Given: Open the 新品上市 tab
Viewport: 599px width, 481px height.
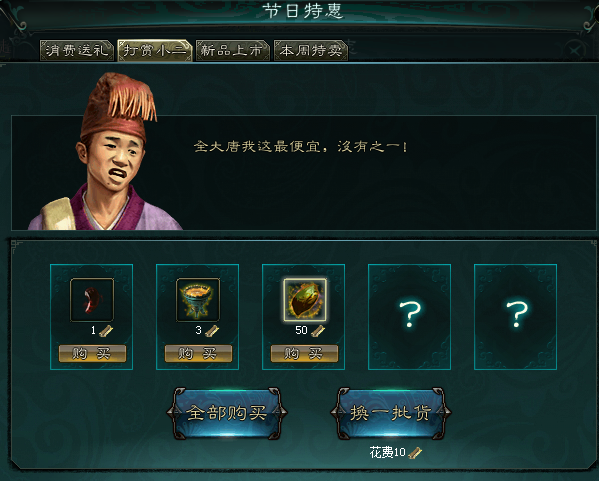Looking at the screenshot, I should (232, 50).
